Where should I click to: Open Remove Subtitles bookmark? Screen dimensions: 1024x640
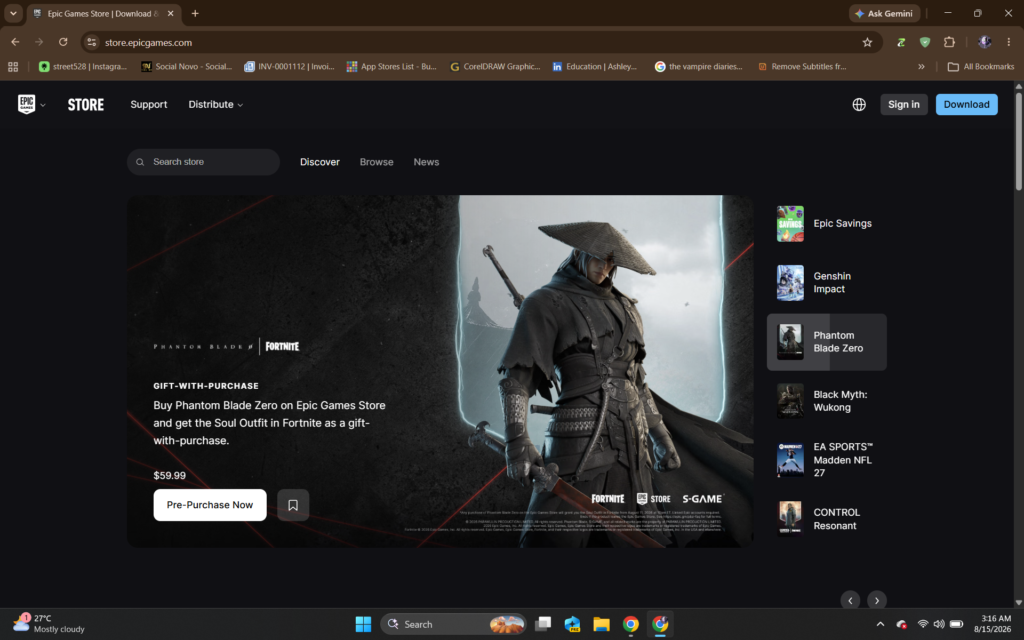click(x=803, y=67)
